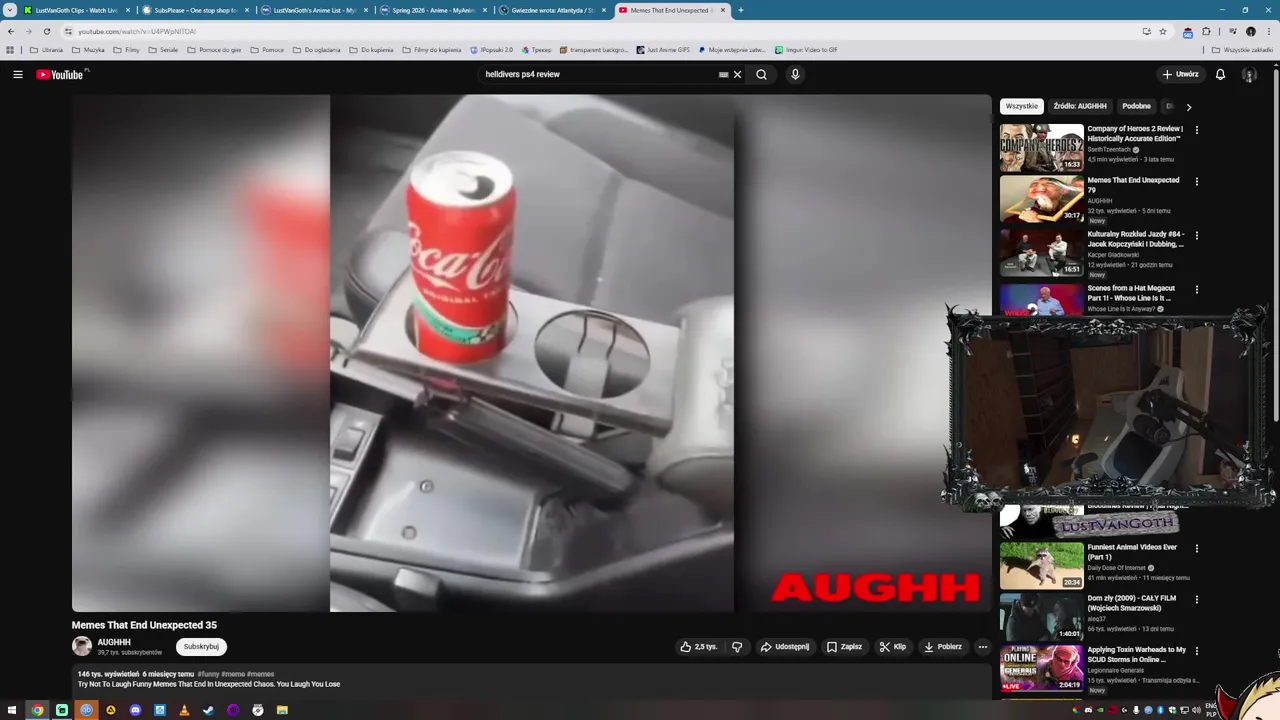Open the Pomoce do gier bookmarks folder
The image size is (1280, 720).
214,49
